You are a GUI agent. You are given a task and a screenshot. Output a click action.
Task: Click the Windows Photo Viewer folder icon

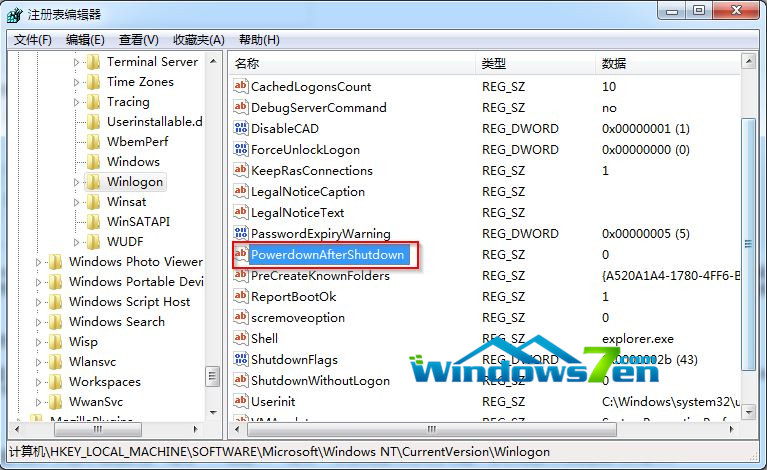[x=55, y=262]
